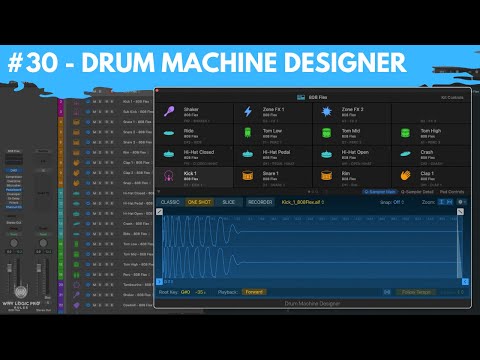Open the Kick_1_808Flex.aif file menu
The image size is (480, 360).
pyautogui.click(x=303, y=202)
